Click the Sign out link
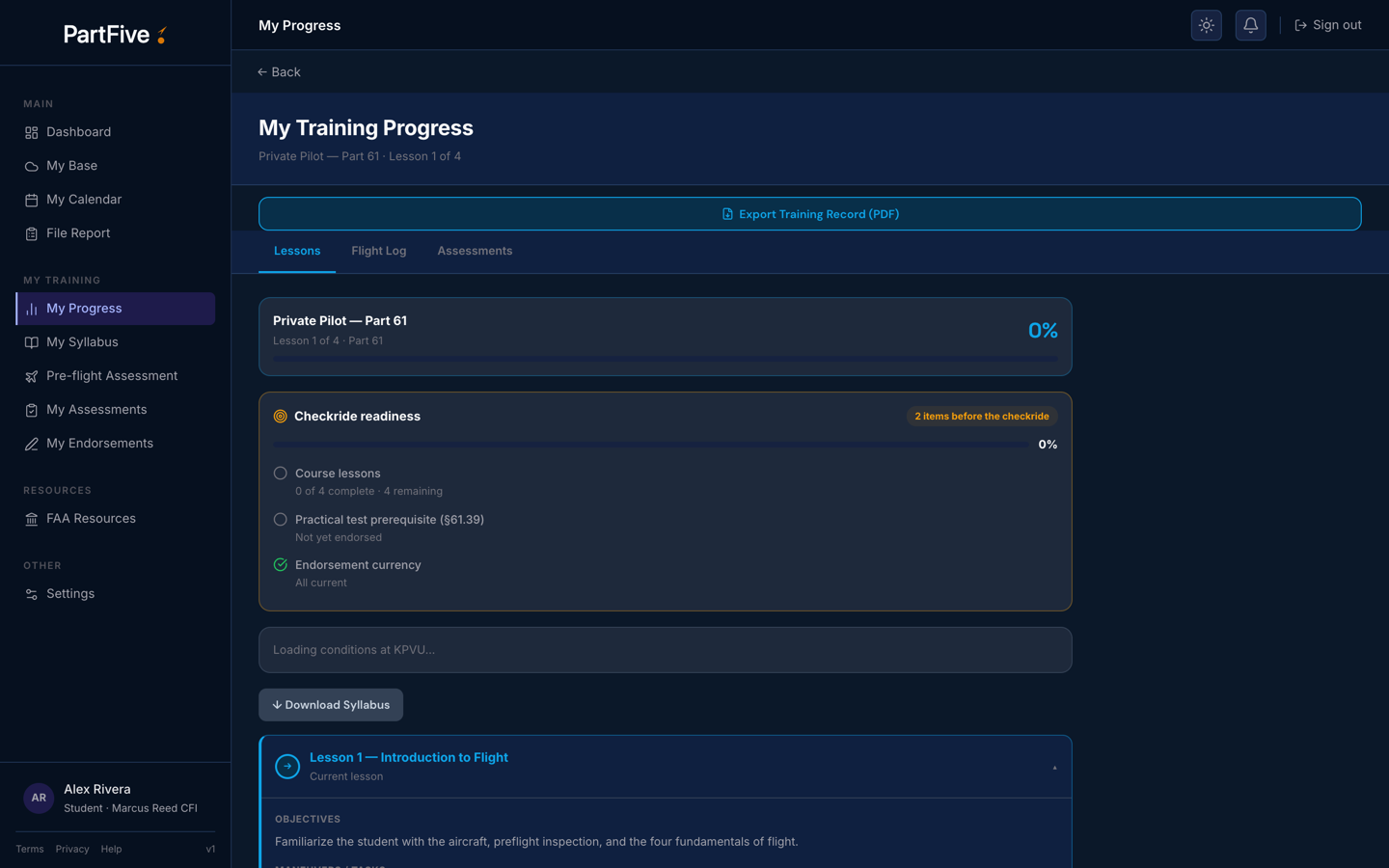The image size is (1389, 868). point(1328,25)
